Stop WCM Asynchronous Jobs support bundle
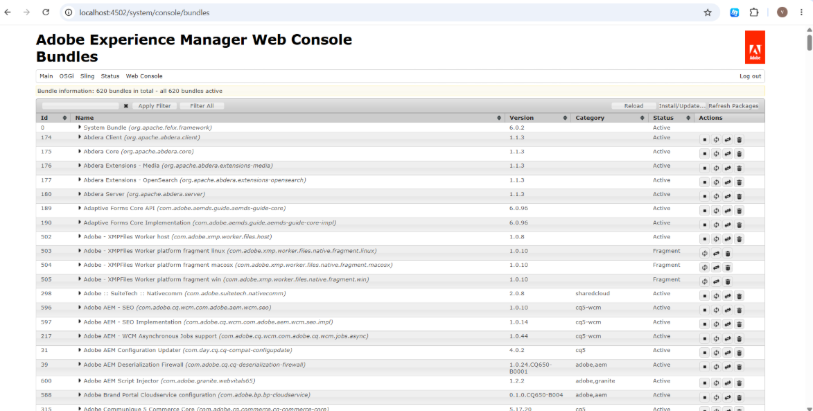This screenshot has height=411, width=813. [x=704, y=338]
